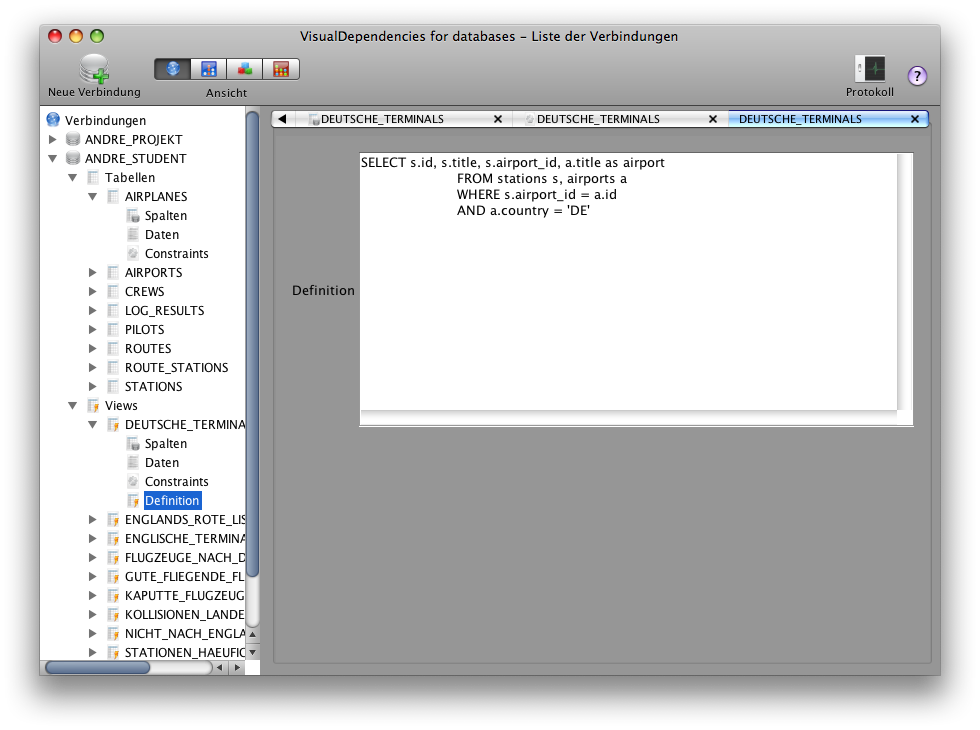Screen dimensions: 980x730
Task: Expand the CREWS table node
Action: 92,291
